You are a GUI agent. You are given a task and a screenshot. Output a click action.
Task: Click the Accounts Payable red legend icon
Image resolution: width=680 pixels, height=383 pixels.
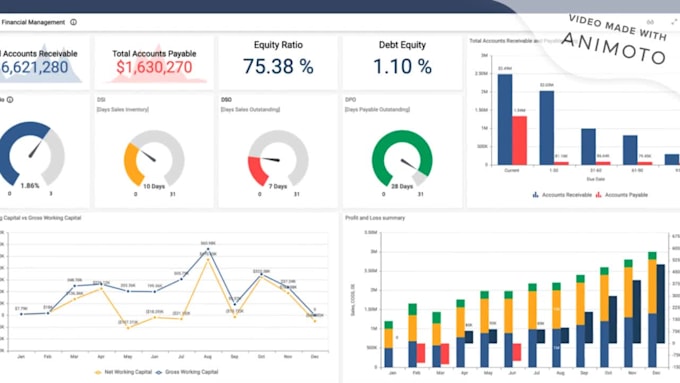pos(598,195)
